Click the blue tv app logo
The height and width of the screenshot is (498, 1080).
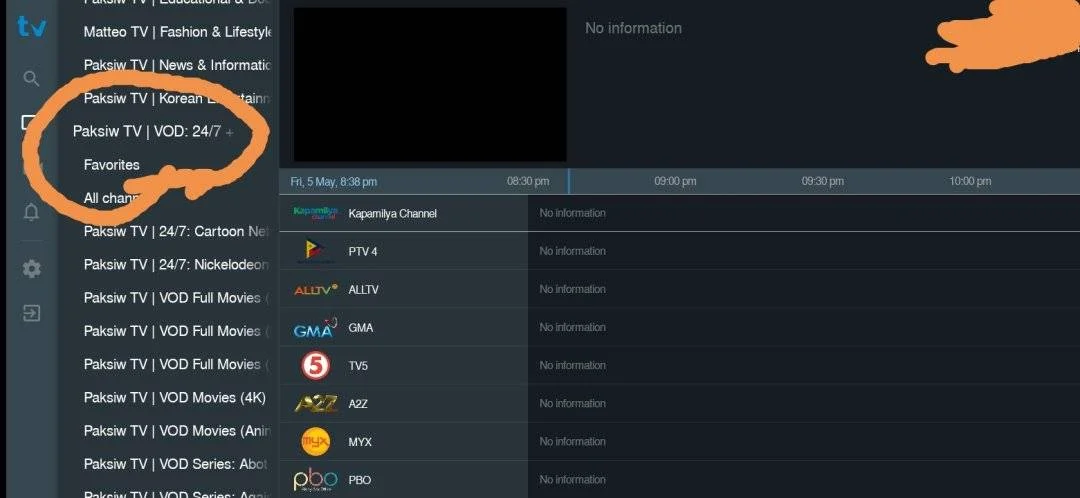(32, 27)
